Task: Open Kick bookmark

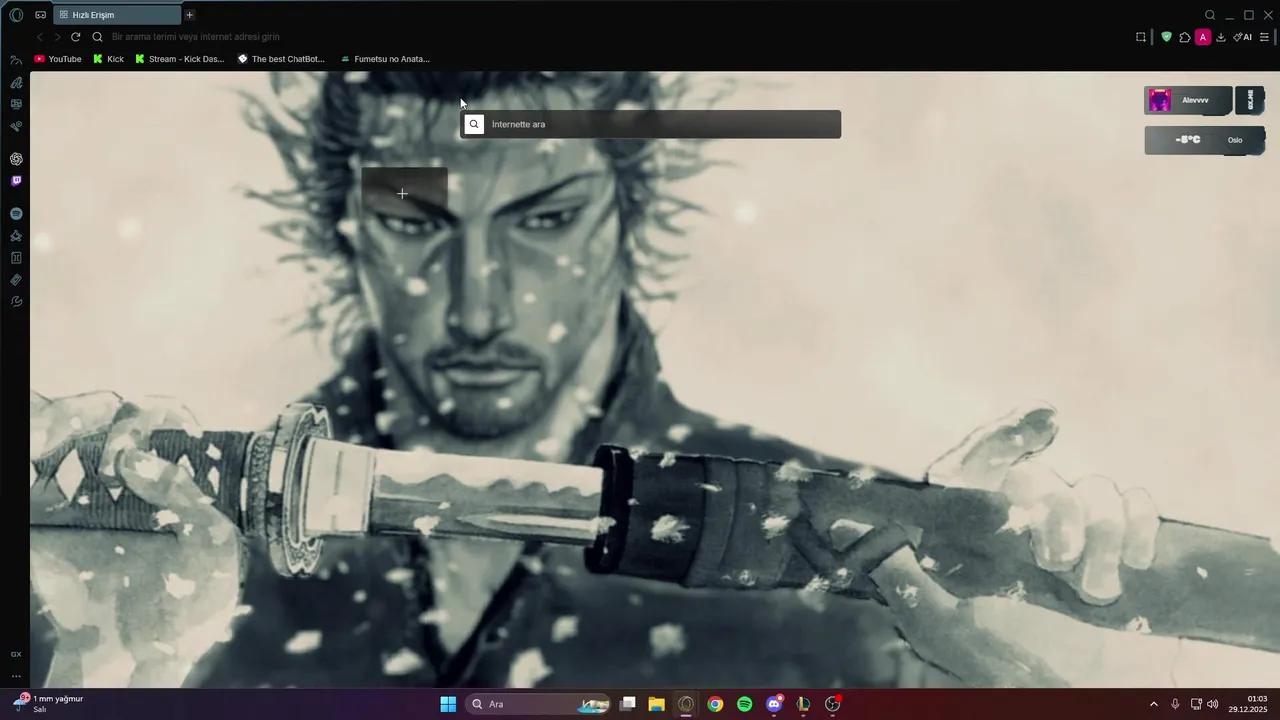Action: pyautogui.click(x=108, y=59)
